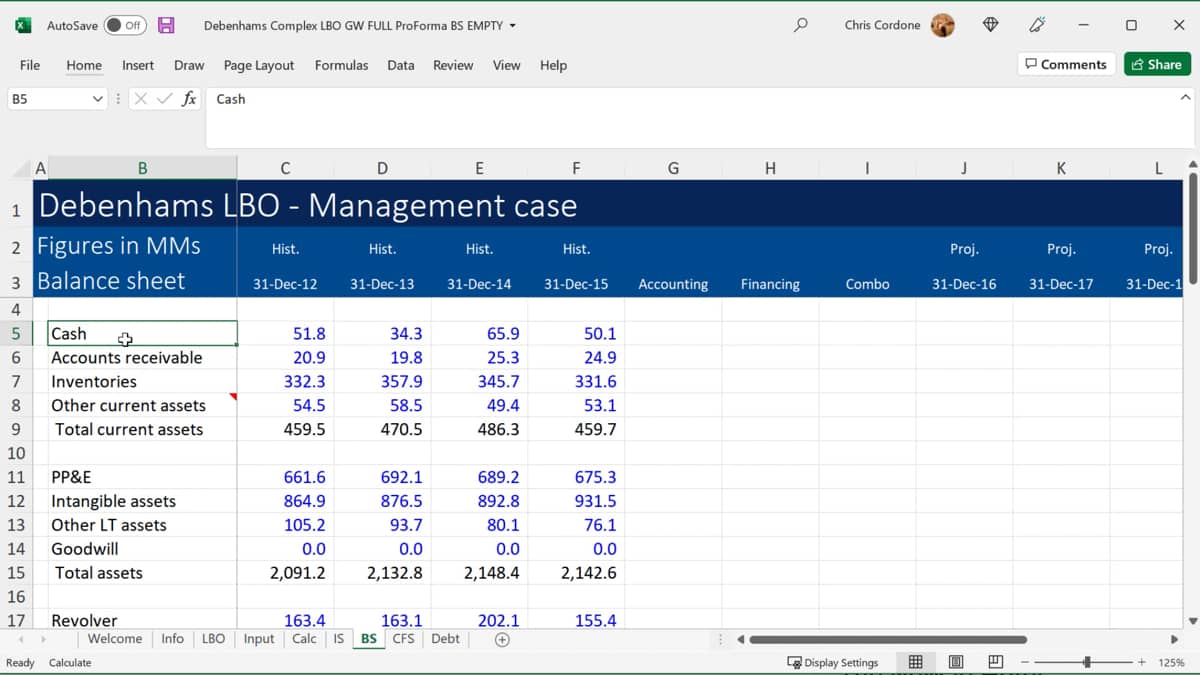
Task: Switch to the CFS sheet tab
Action: click(403, 639)
